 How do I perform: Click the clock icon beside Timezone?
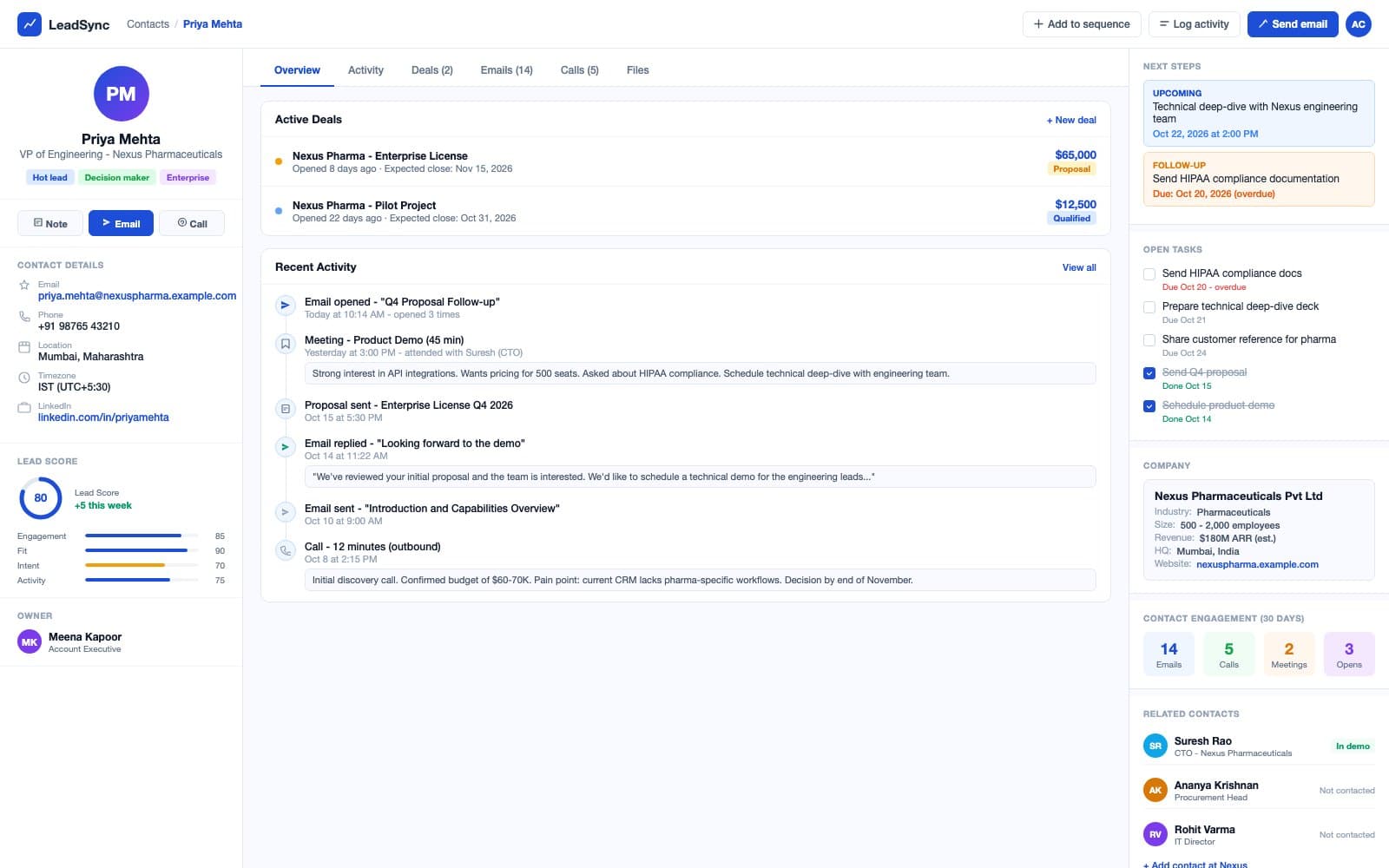point(24,378)
